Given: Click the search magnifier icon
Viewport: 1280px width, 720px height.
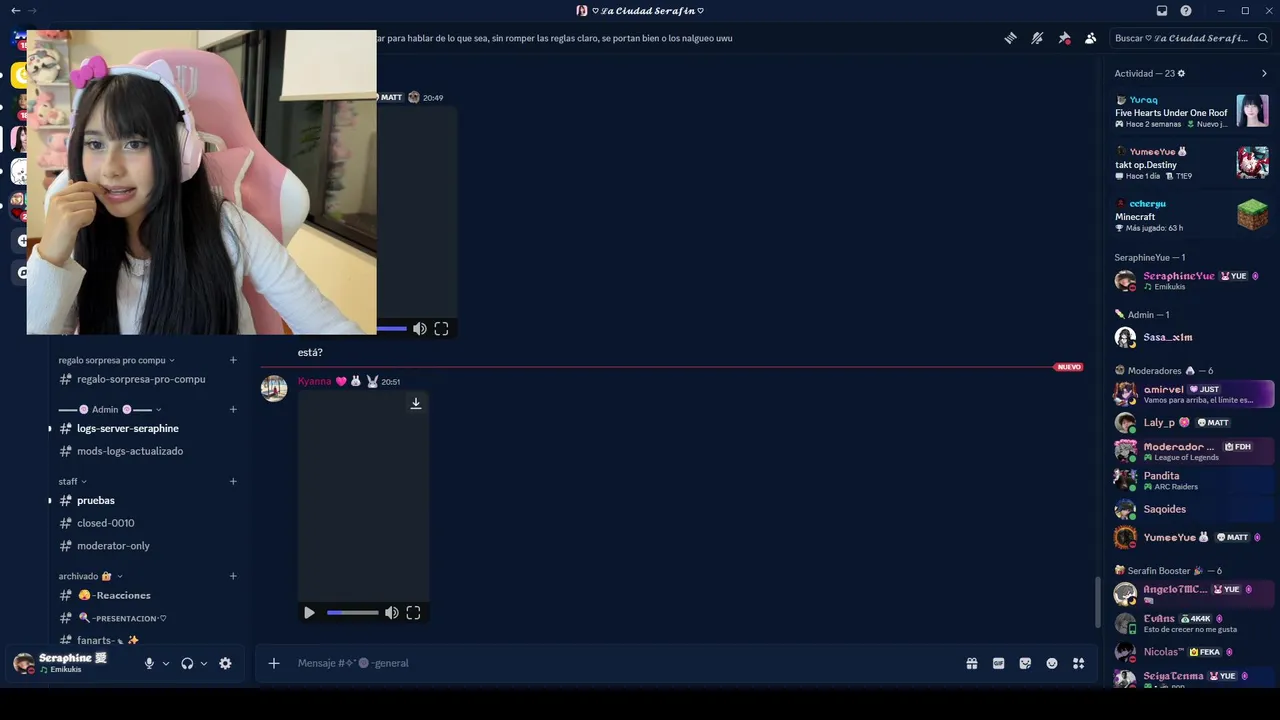Looking at the screenshot, I should 1263,38.
